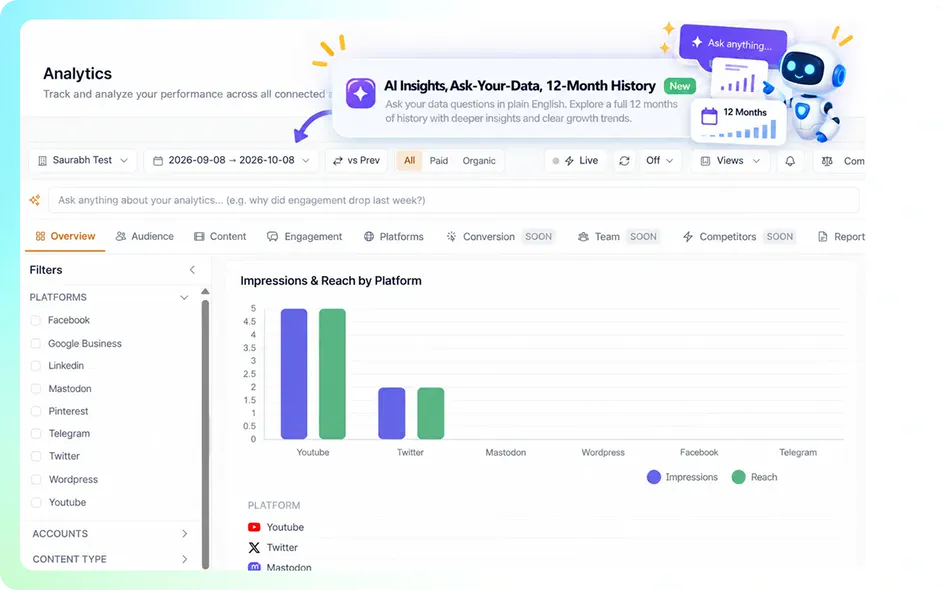Click the 12 Months calendar icon
The image size is (944, 590).
[709, 116]
